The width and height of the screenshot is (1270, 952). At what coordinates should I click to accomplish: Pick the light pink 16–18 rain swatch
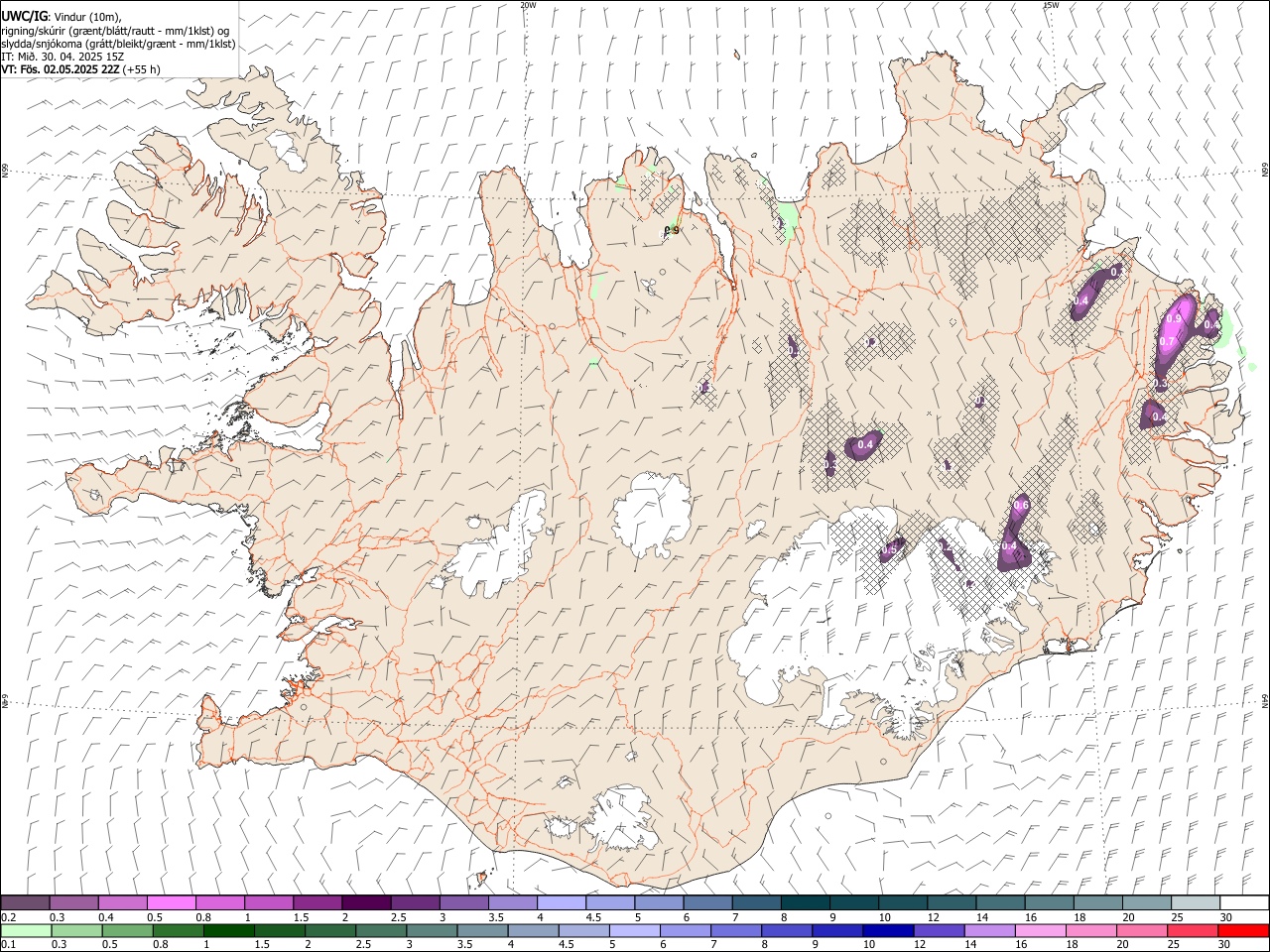pyautogui.click(x=1041, y=931)
